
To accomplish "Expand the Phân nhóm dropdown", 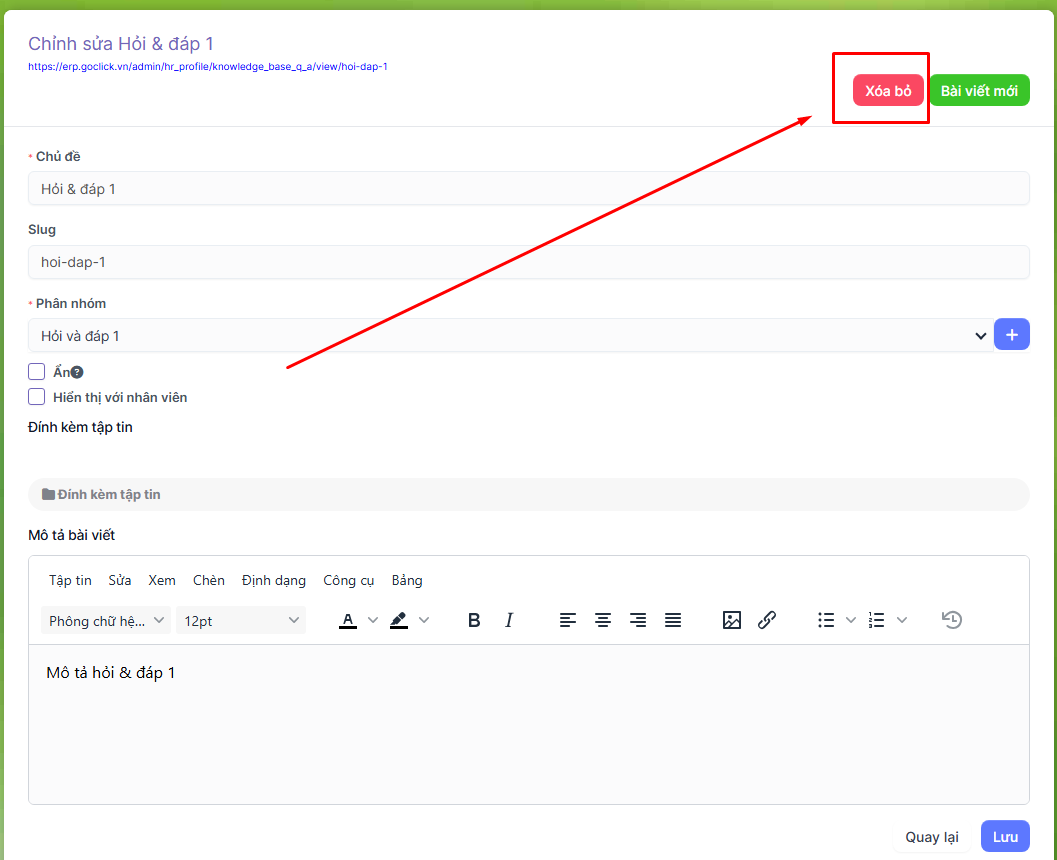I will 510,336.
